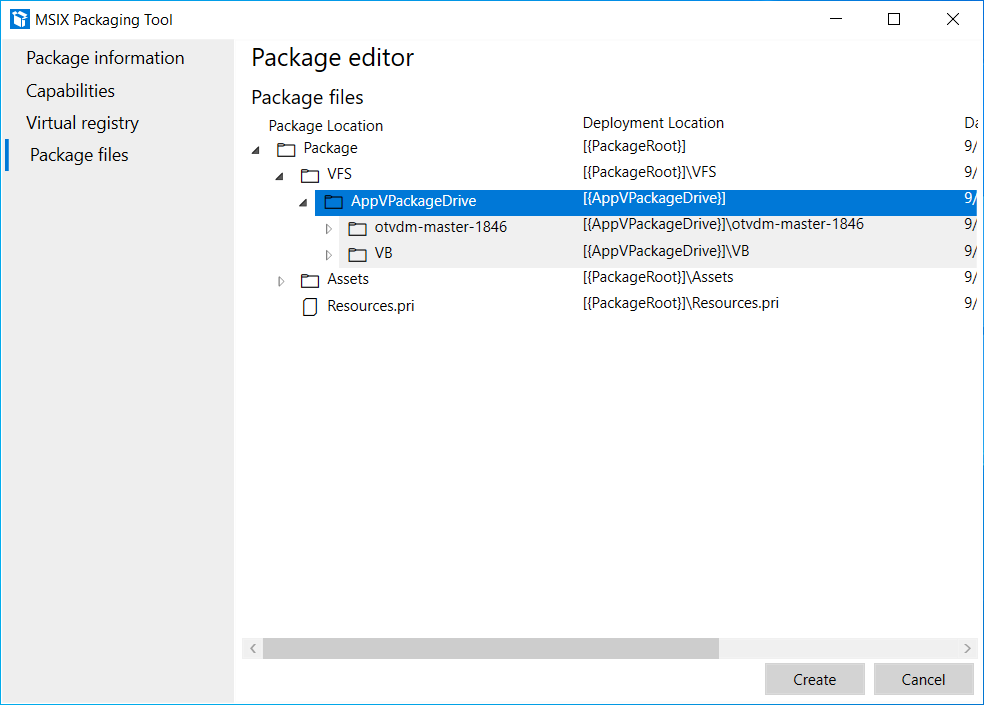Click the Resources.pri file icon
The image size is (984, 705).
(310, 307)
